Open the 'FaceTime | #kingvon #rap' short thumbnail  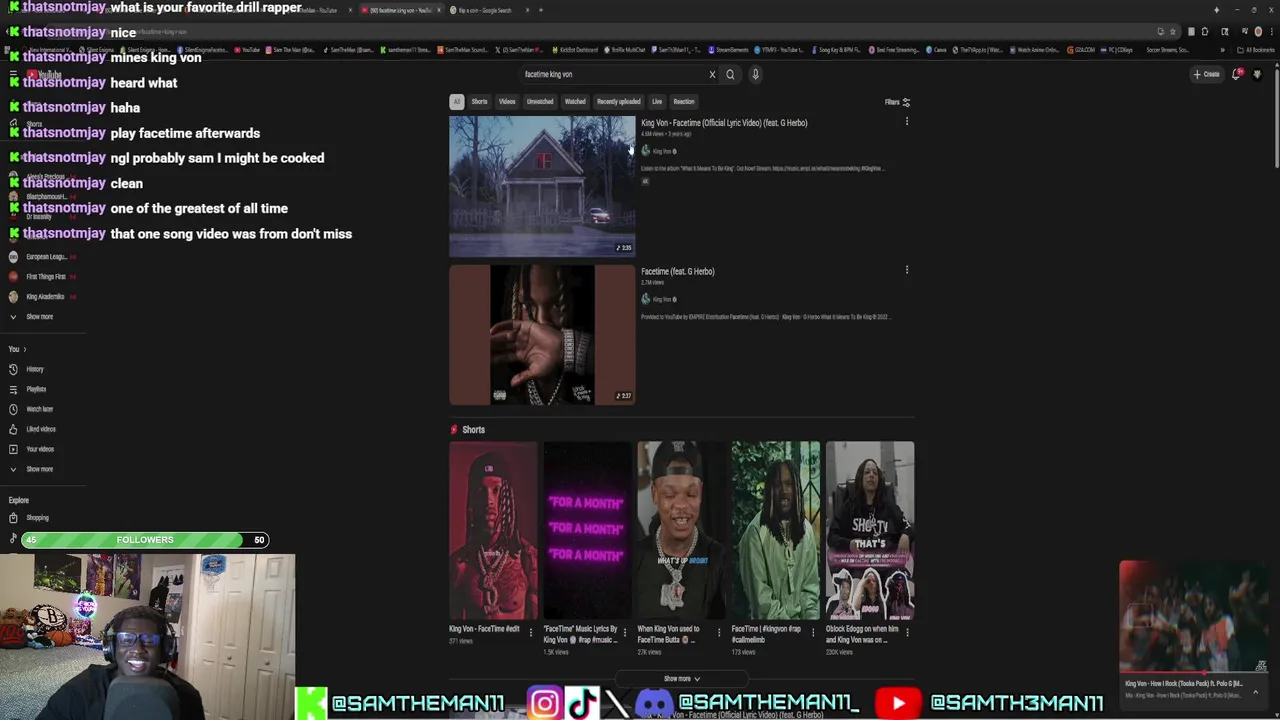(775, 531)
